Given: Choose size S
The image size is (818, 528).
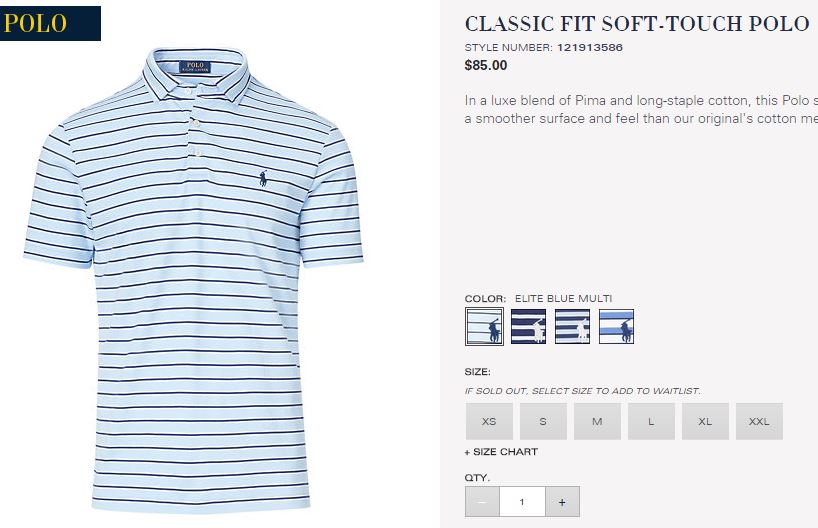Looking at the screenshot, I should [x=543, y=421].
